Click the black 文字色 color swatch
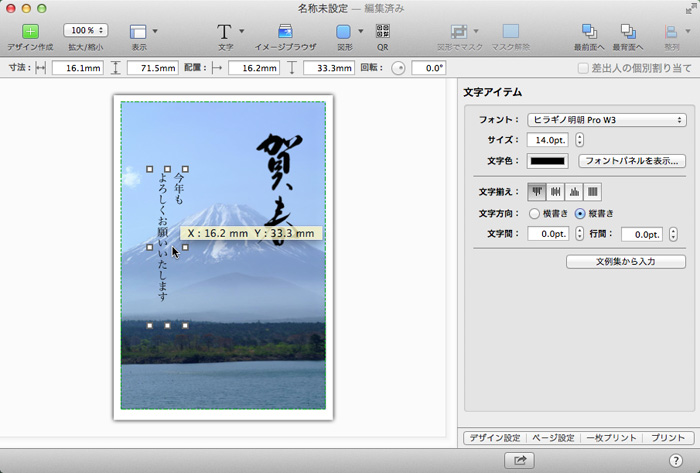Screen dimensions: 700x473 click(x=547, y=160)
